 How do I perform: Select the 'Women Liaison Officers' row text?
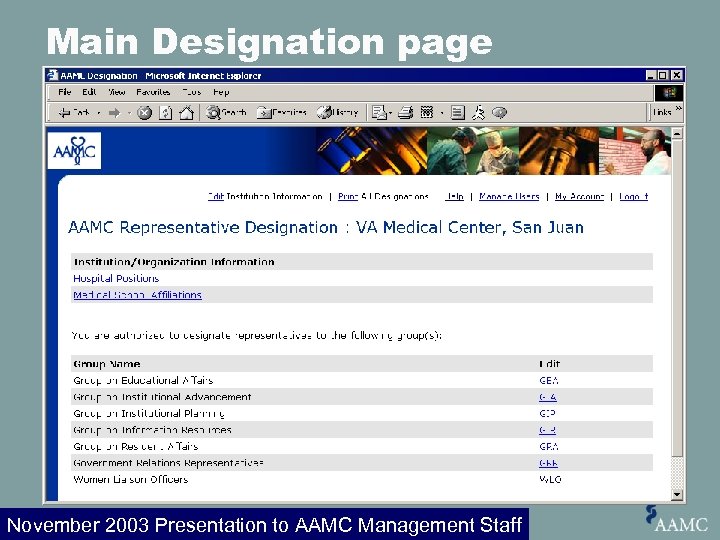click(x=130, y=479)
